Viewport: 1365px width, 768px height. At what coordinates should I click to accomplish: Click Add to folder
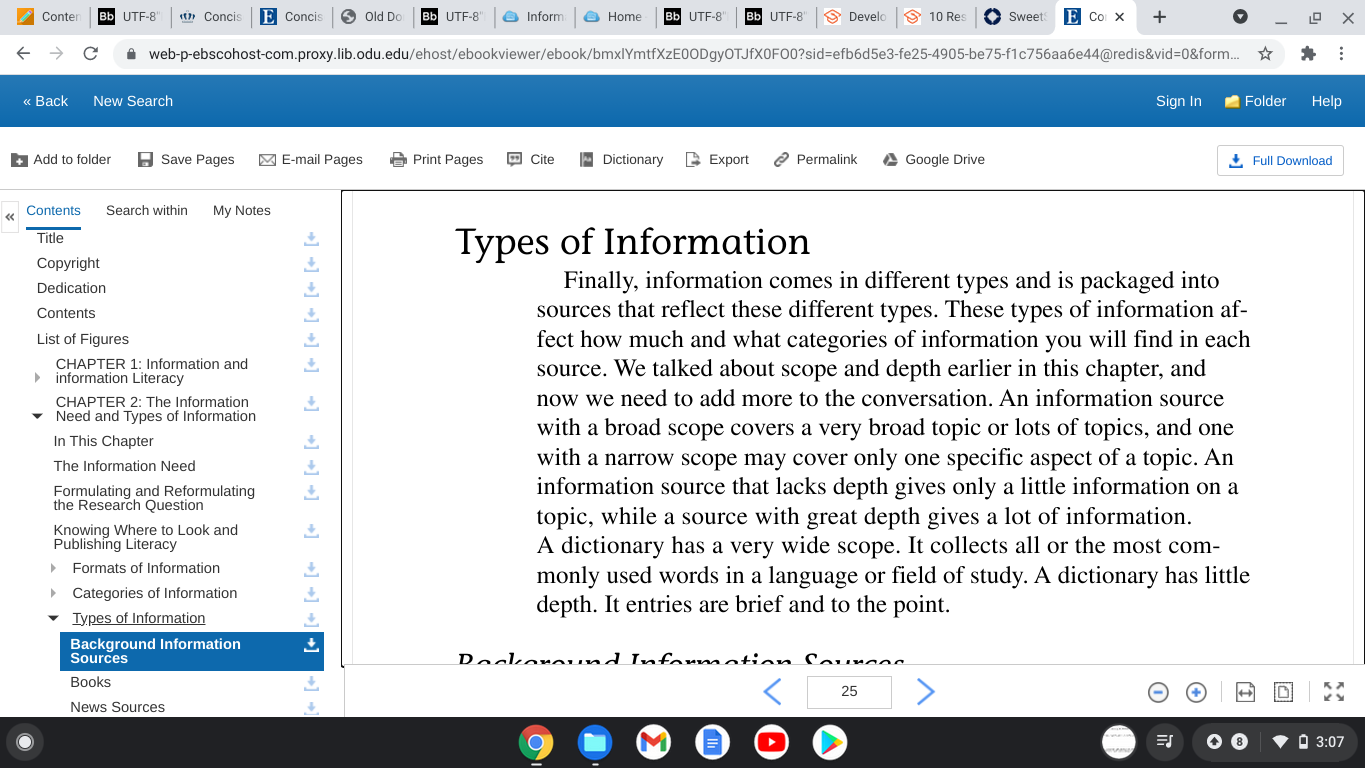click(x=61, y=159)
